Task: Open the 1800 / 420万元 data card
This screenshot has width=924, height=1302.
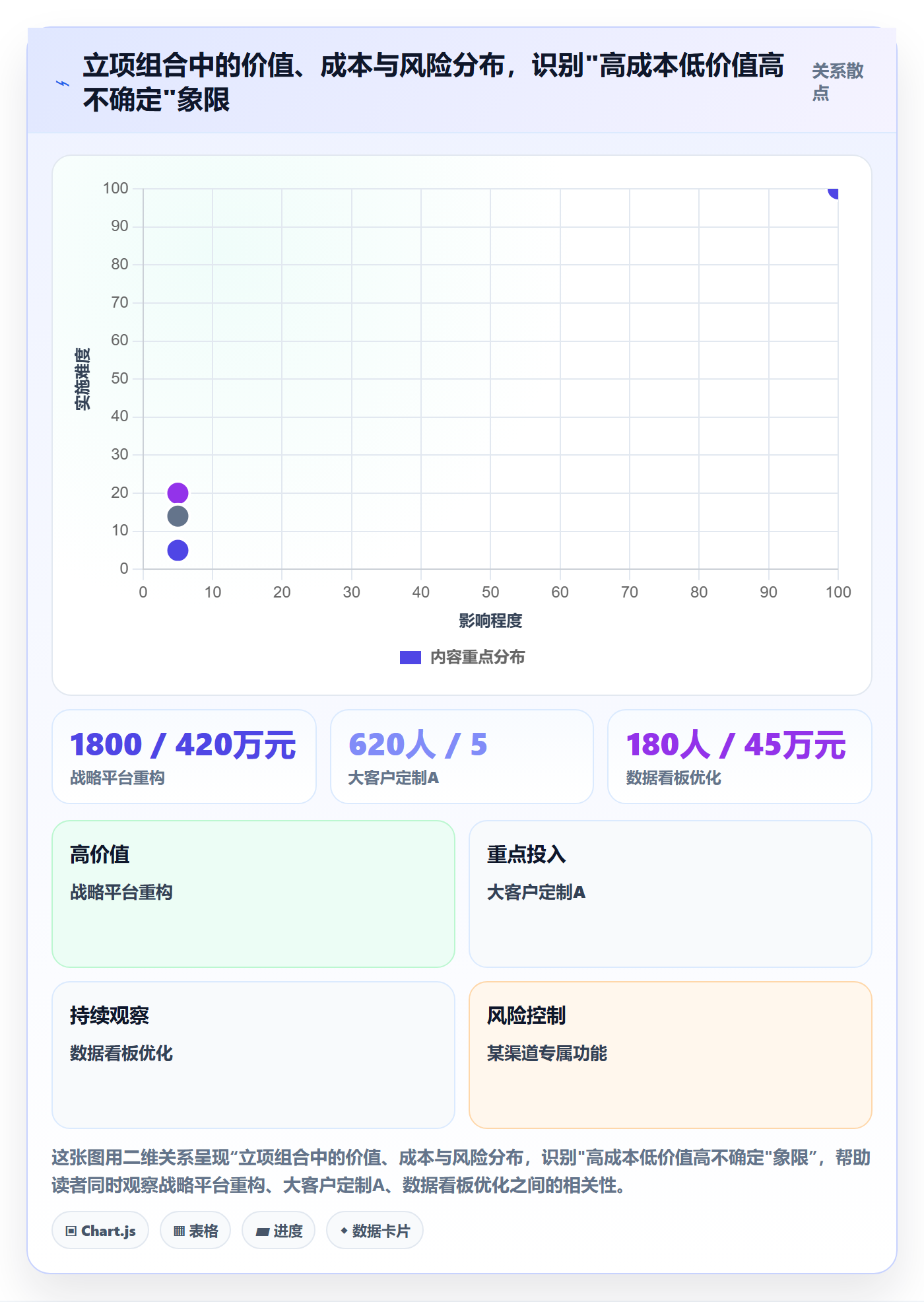Action: (184, 757)
